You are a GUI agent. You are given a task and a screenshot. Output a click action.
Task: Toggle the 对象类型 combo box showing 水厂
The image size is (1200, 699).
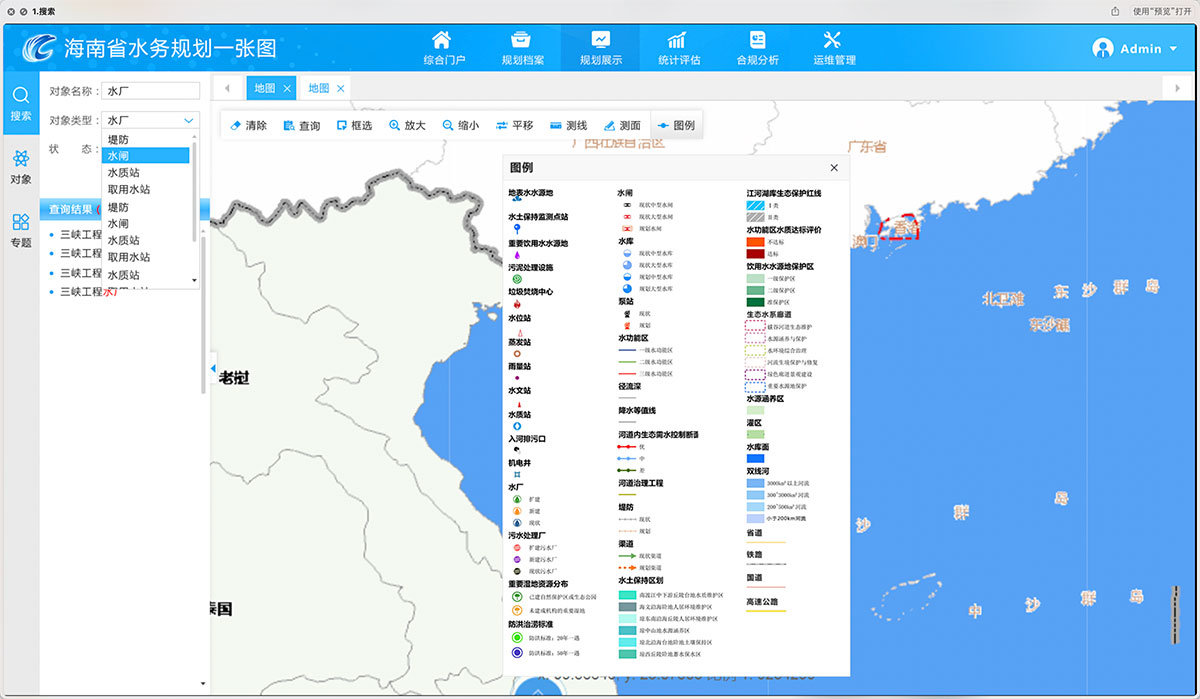[x=151, y=120]
